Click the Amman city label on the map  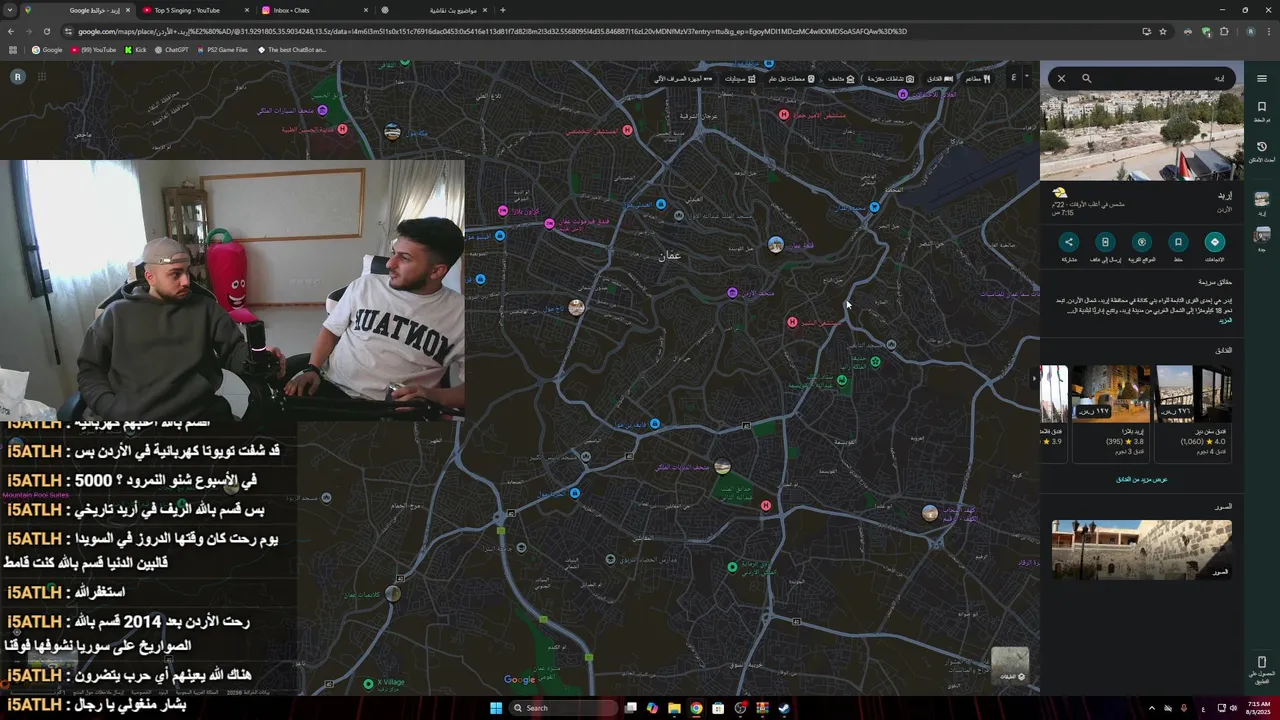669,256
